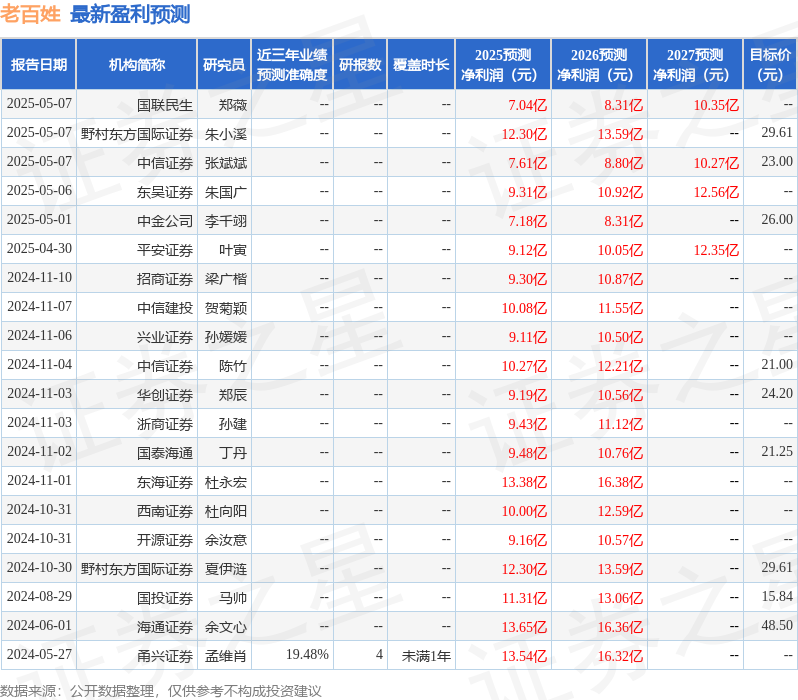Click date cell 2025-05-06
Screen dimensions: 798x700
pyautogui.click(x=39, y=190)
